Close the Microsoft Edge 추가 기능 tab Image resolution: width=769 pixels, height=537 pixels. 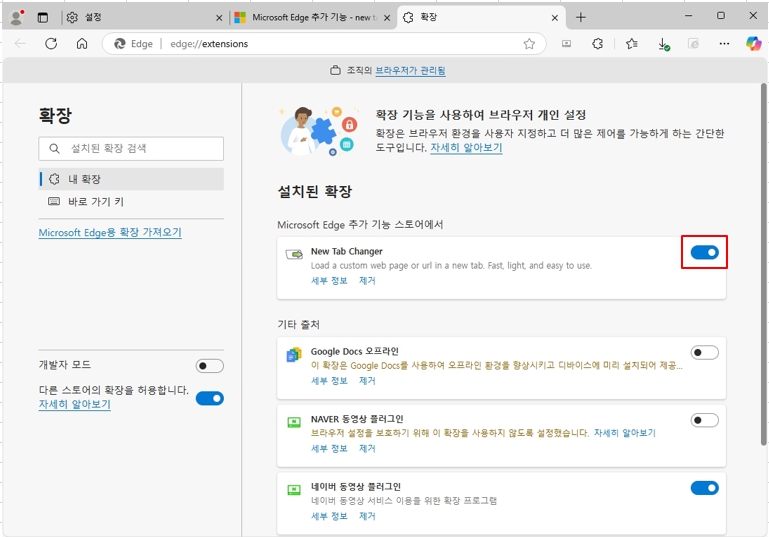click(387, 18)
